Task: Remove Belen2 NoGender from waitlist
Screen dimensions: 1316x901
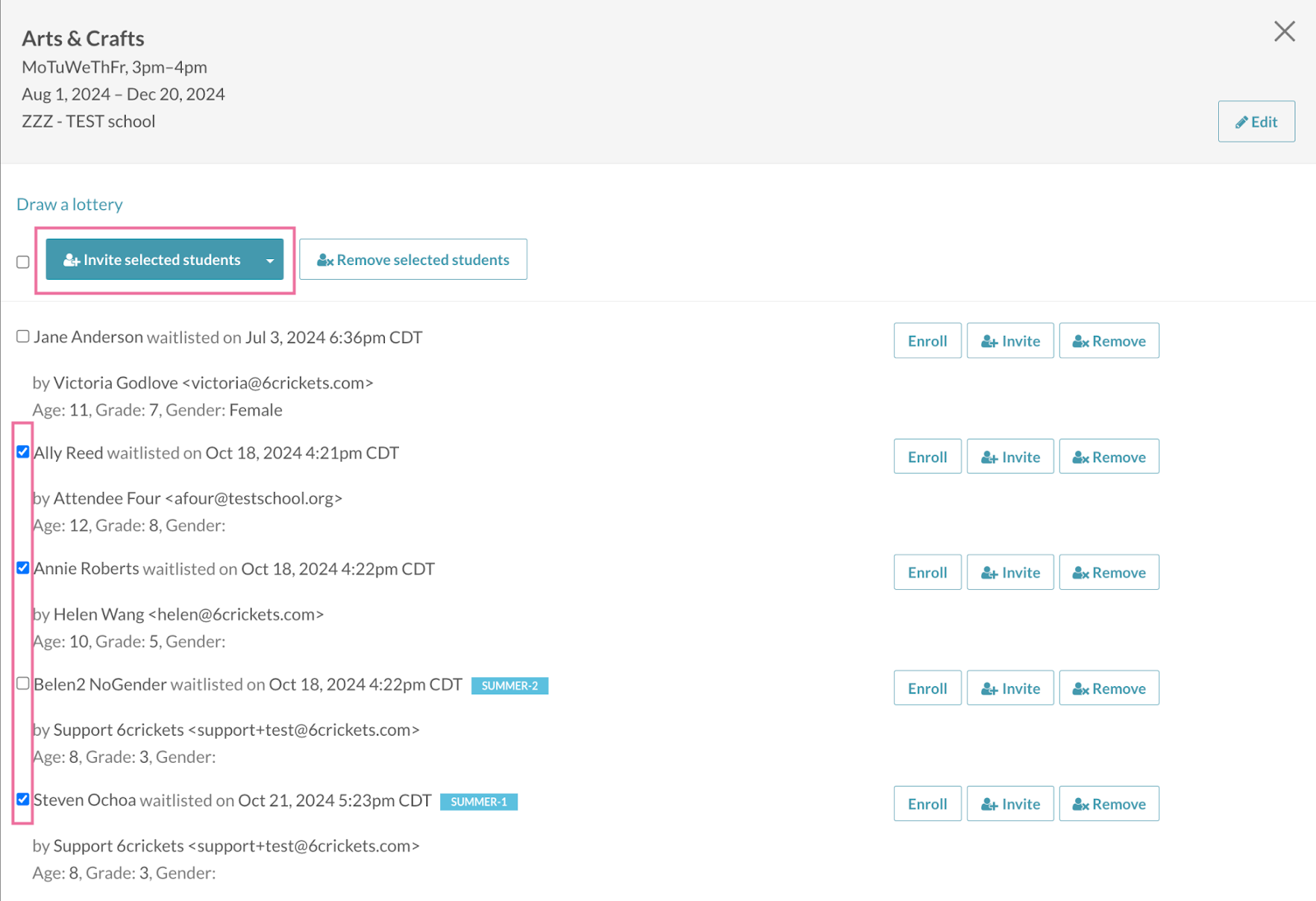Action: coord(1109,688)
